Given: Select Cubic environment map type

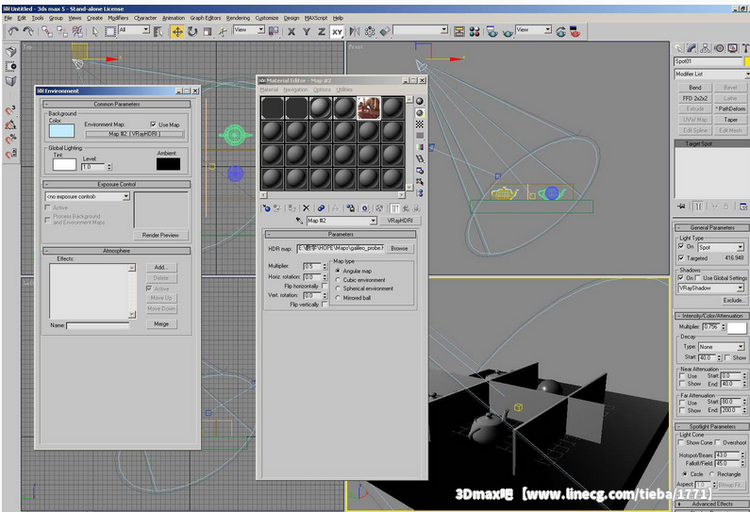Looking at the screenshot, I should click(x=338, y=280).
